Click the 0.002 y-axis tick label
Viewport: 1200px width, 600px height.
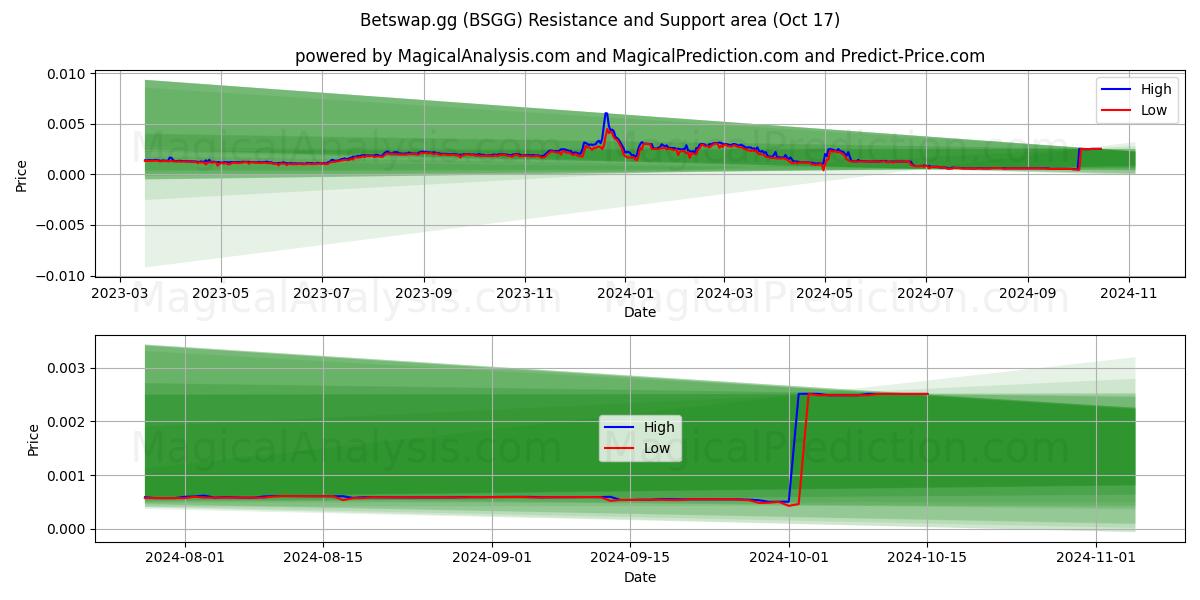(68, 422)
